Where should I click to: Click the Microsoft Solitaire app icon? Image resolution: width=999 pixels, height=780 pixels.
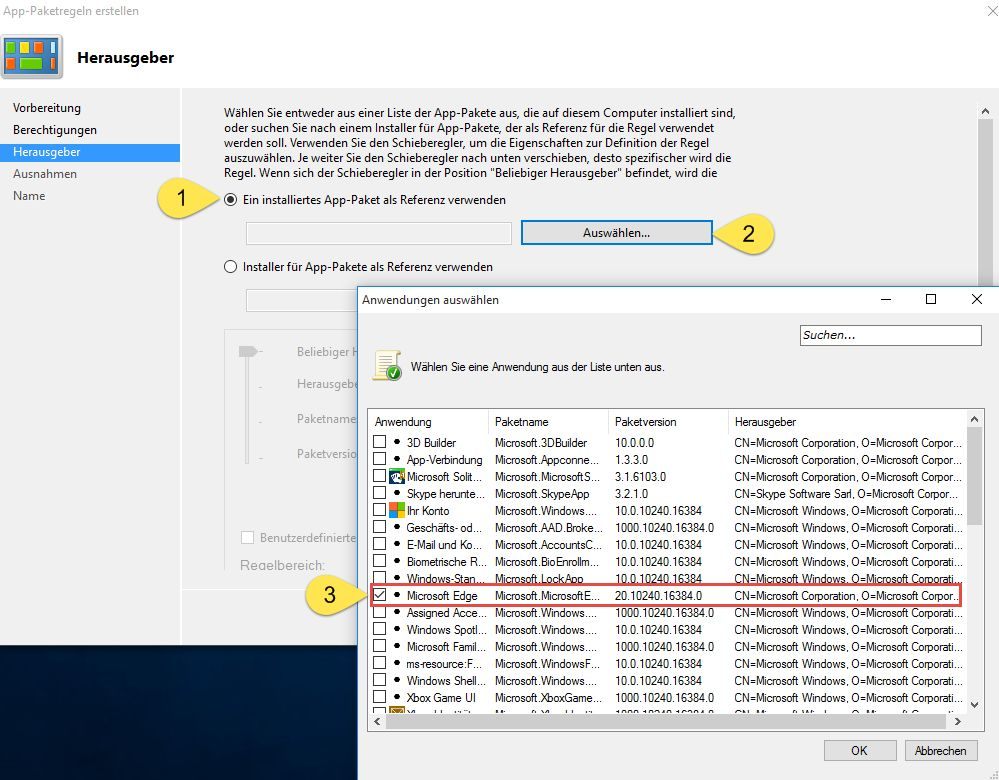point(397,477)
